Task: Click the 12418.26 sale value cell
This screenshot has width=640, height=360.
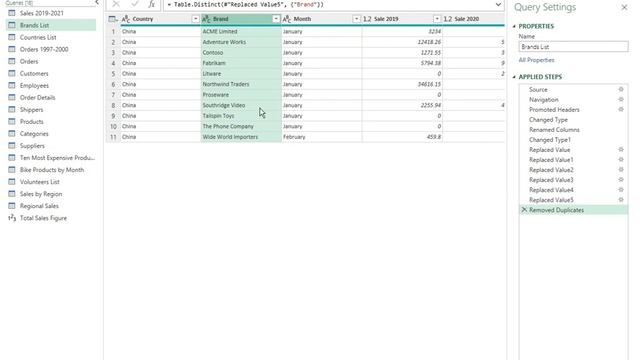Action: pyautogui.click(x=402, y=42)
